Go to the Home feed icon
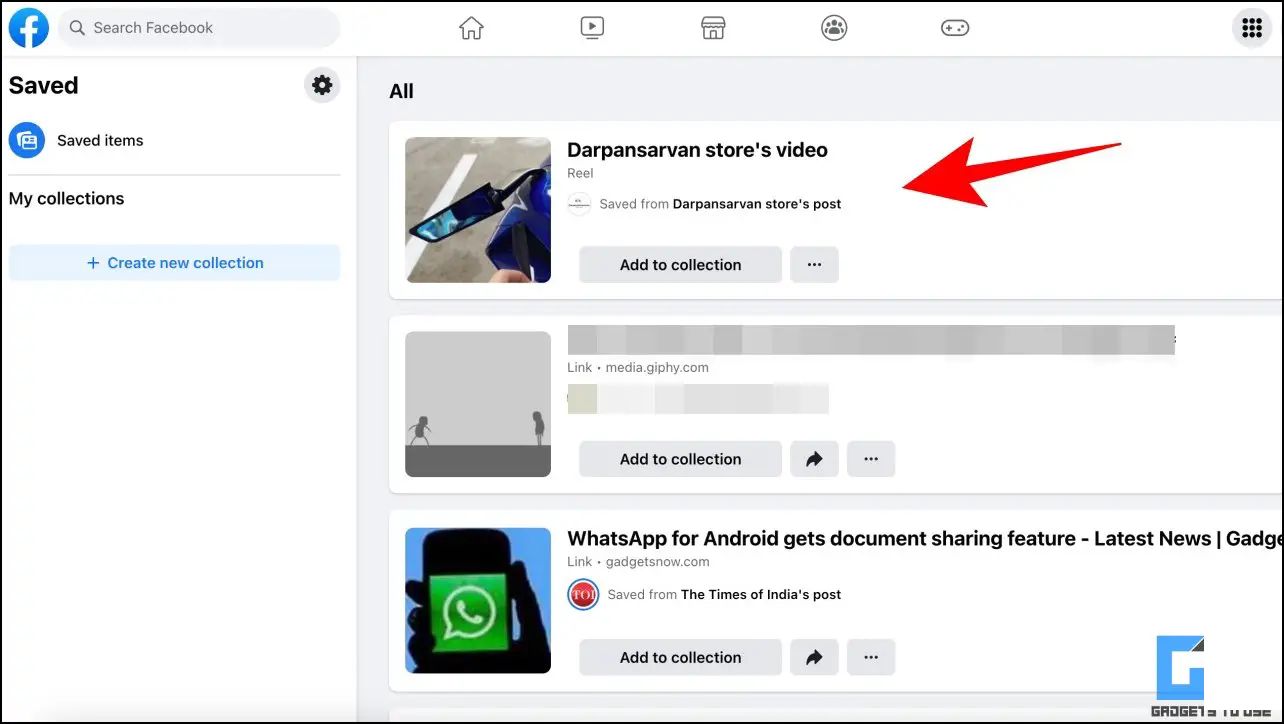 tap(471, 28)
